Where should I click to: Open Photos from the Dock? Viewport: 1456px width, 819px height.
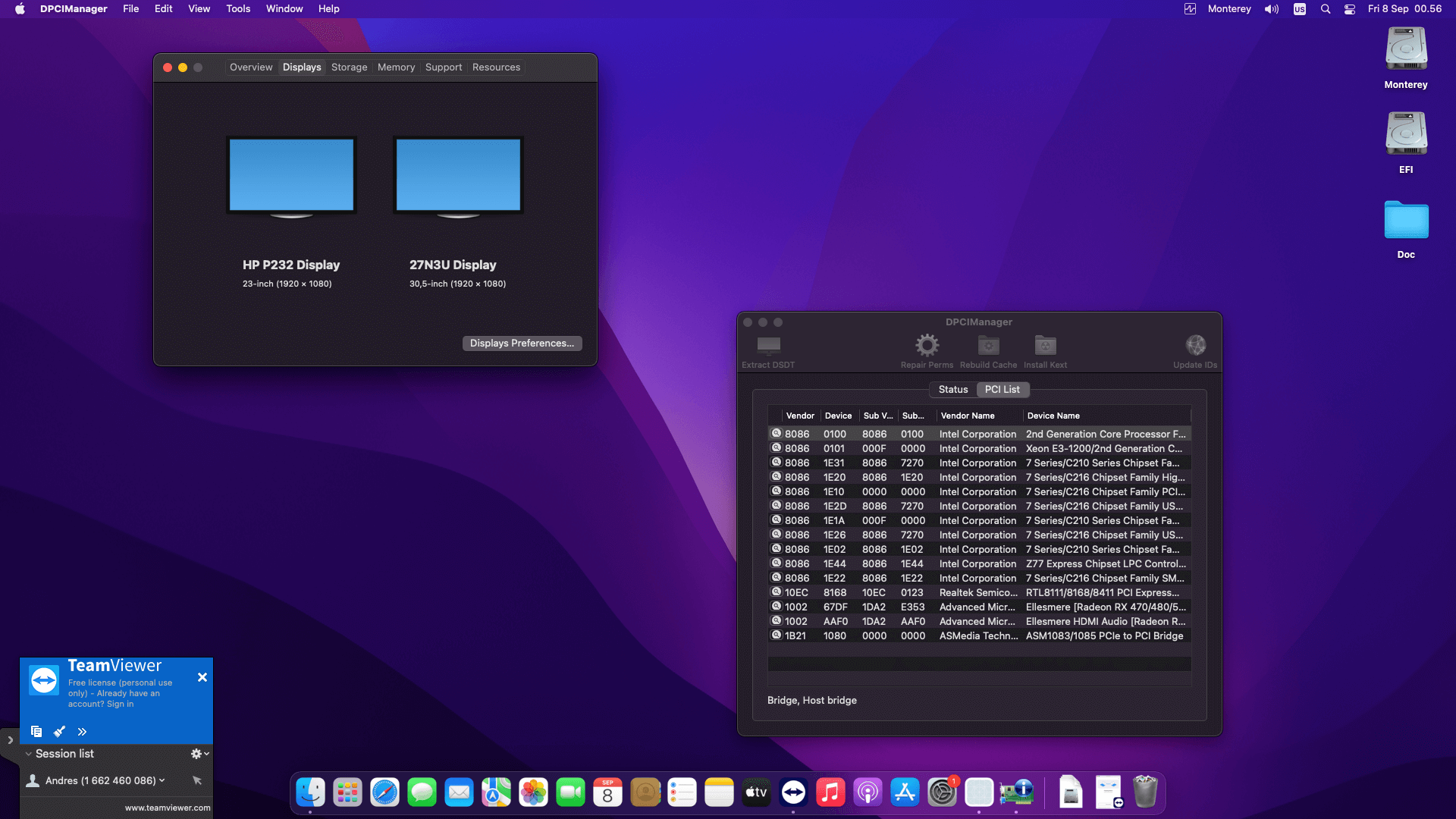pyautogui.click(x=533, y=793)
